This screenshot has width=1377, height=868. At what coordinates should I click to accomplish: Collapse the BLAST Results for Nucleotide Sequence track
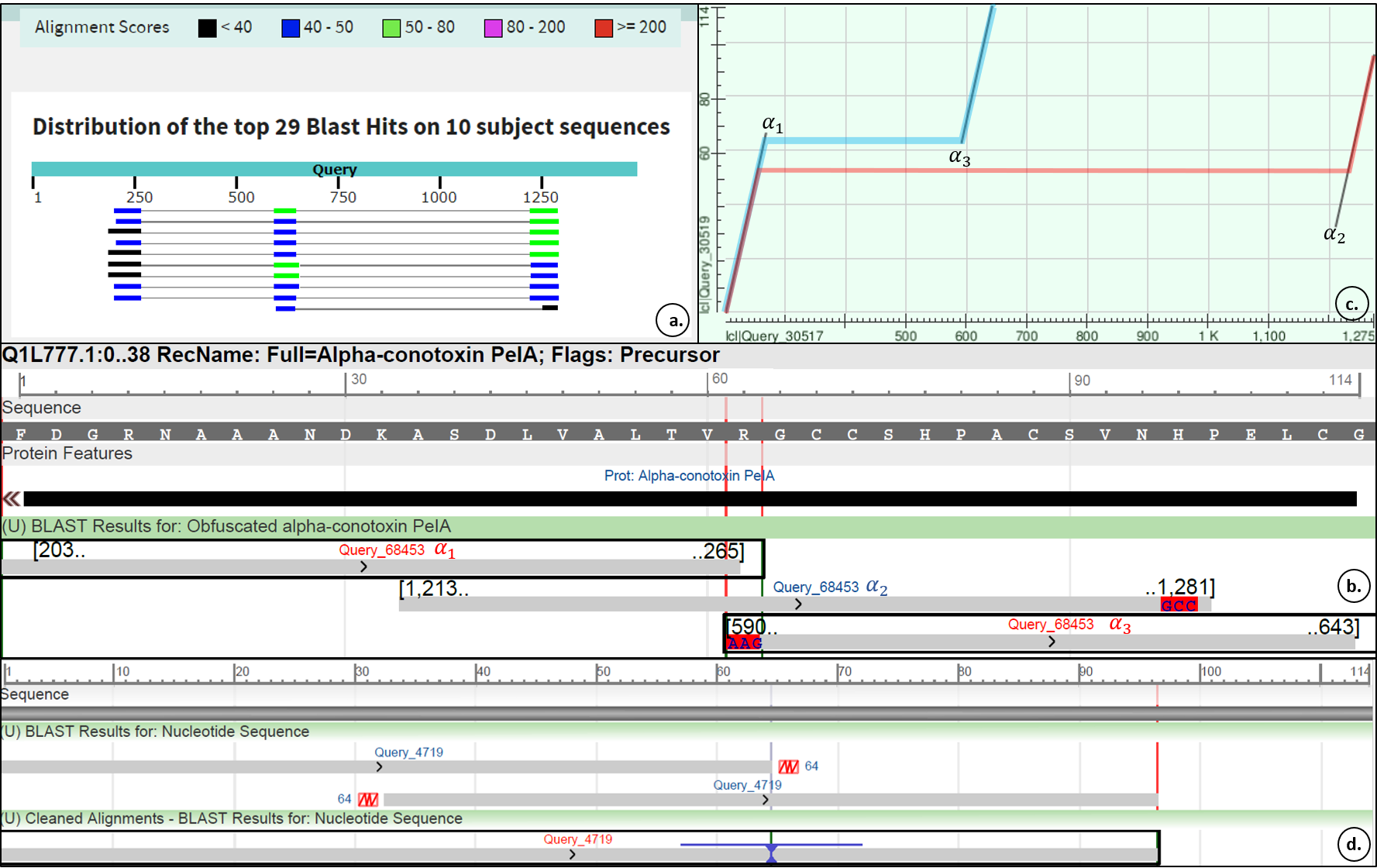point(155,732)
